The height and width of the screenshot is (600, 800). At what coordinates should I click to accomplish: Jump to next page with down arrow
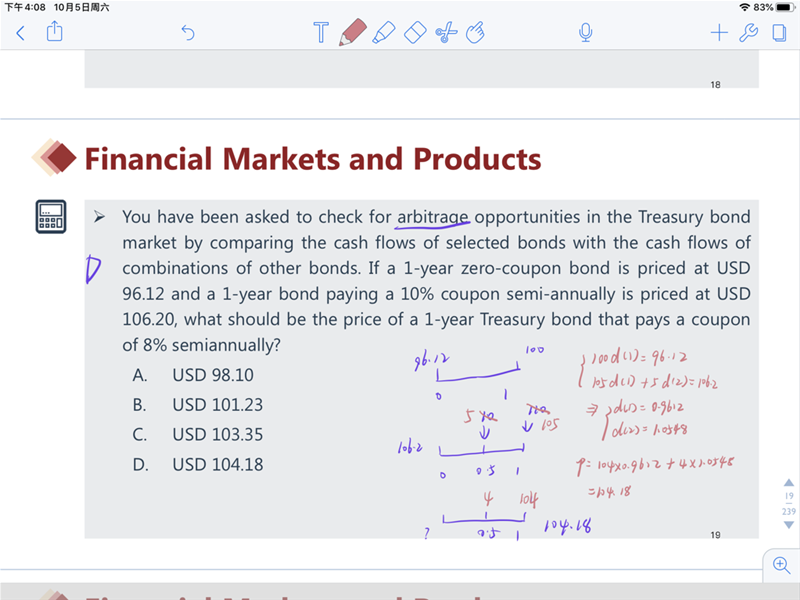point(789,525)
